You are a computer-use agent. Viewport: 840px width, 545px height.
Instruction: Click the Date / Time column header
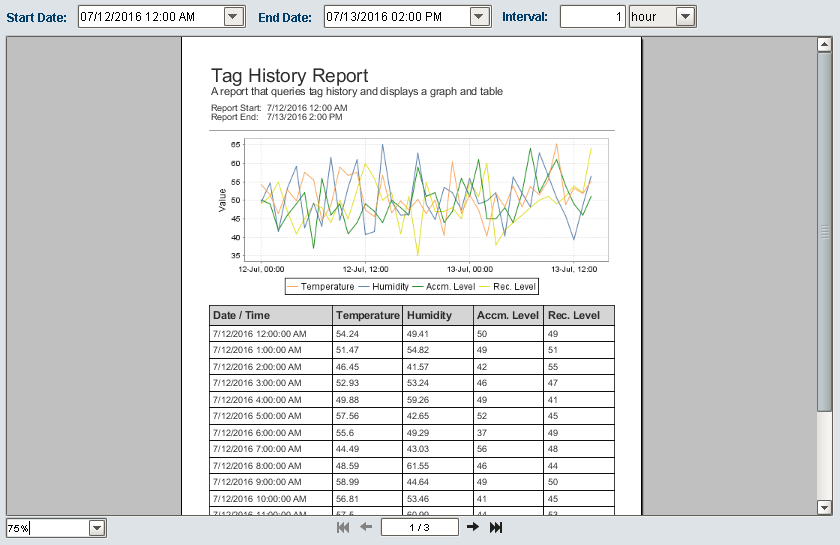coord(241,315)
